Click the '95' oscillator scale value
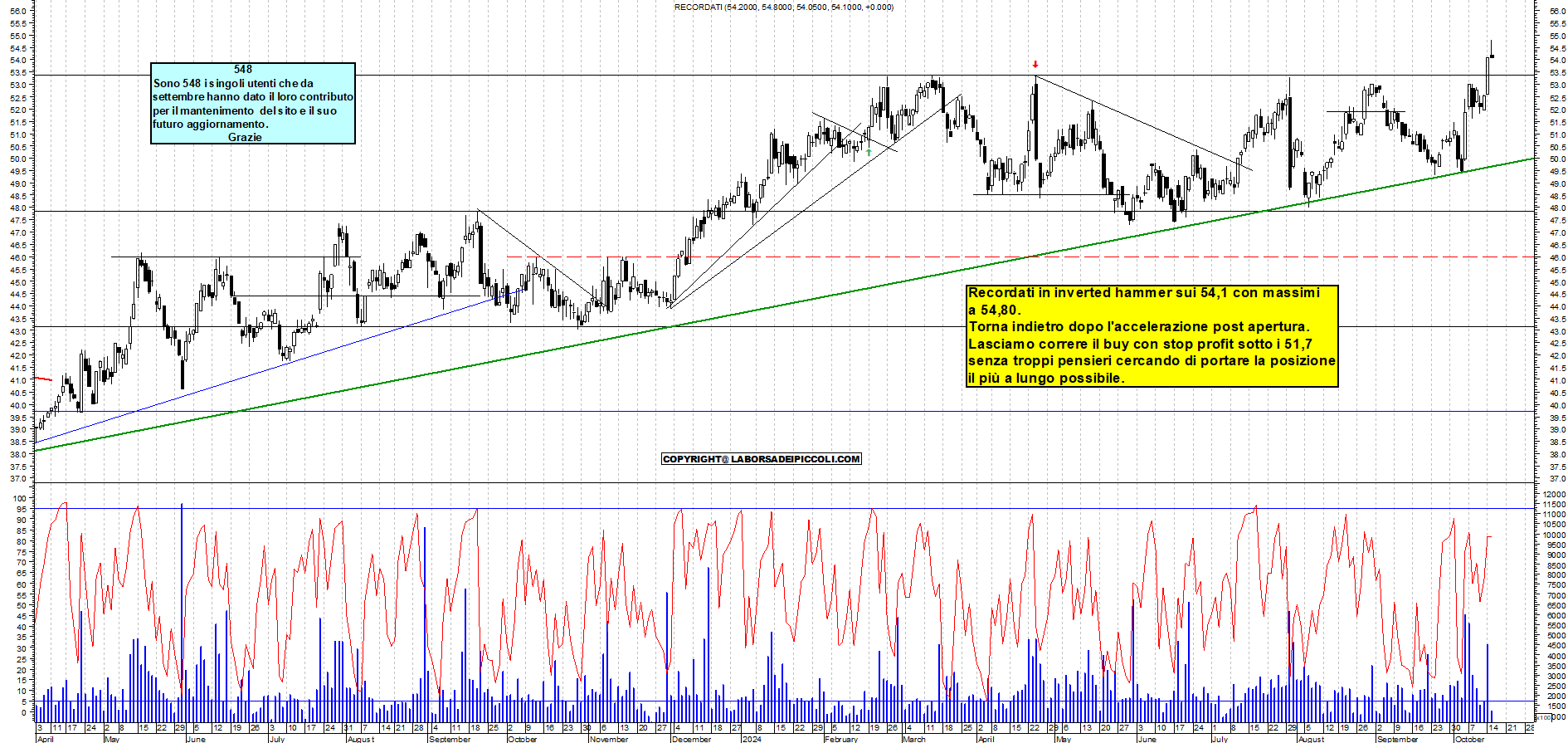The image size is (1568, 743). coord(22,509)
